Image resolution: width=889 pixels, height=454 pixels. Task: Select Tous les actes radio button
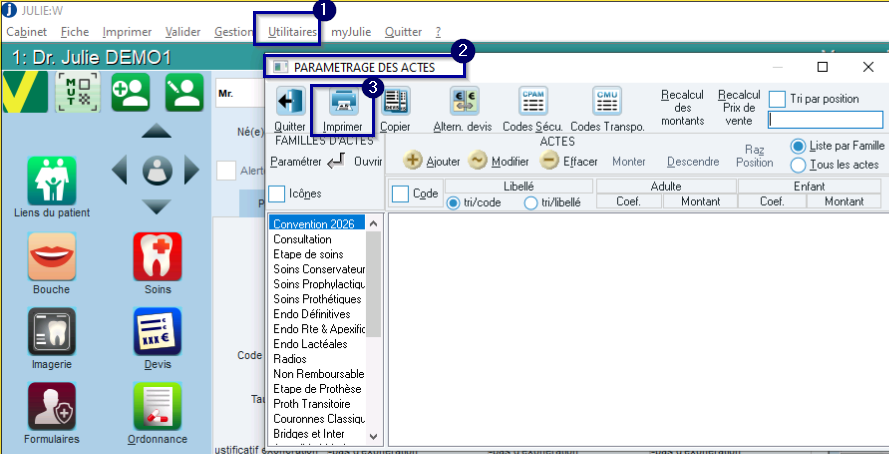coord(798,165)
